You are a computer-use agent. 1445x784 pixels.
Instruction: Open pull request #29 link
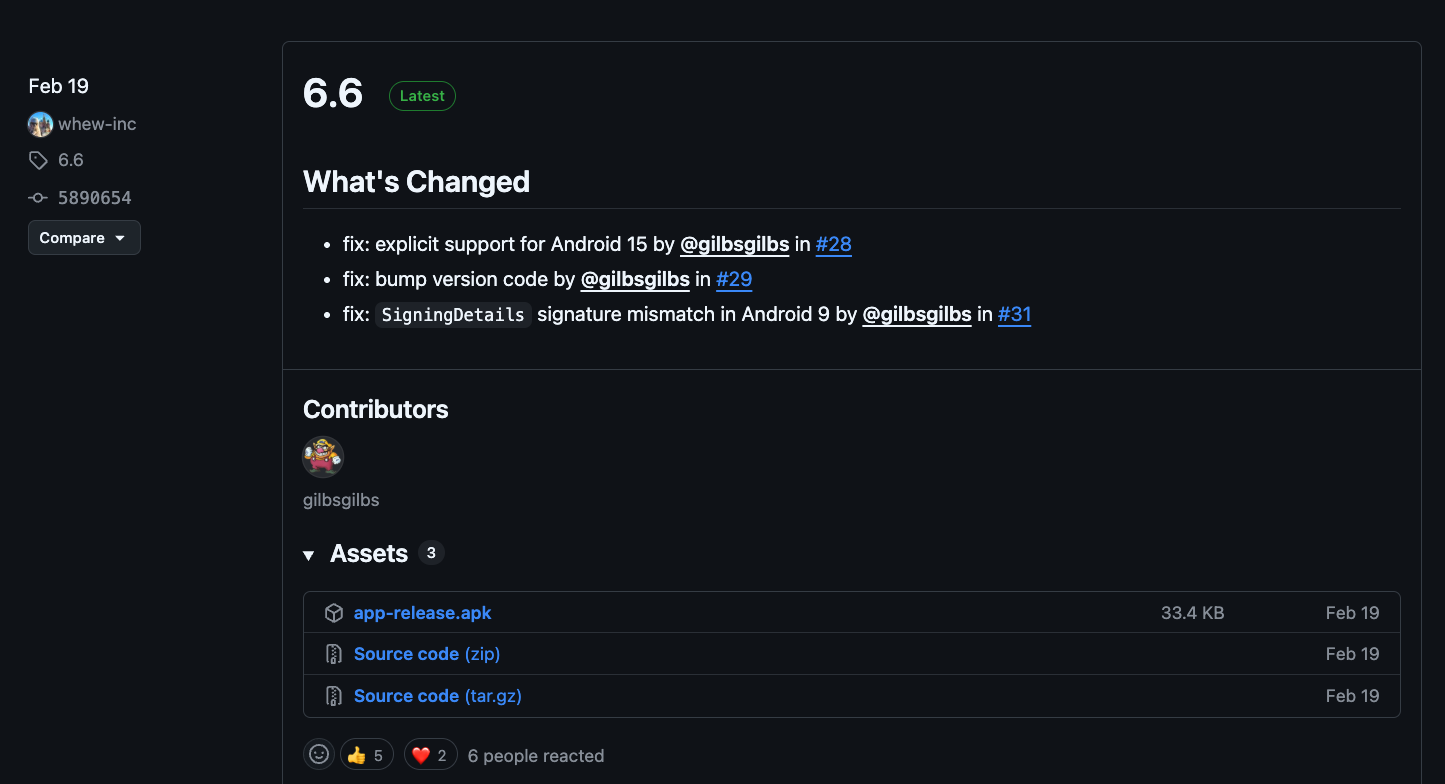pyautogui.click(x=733, y=279)
